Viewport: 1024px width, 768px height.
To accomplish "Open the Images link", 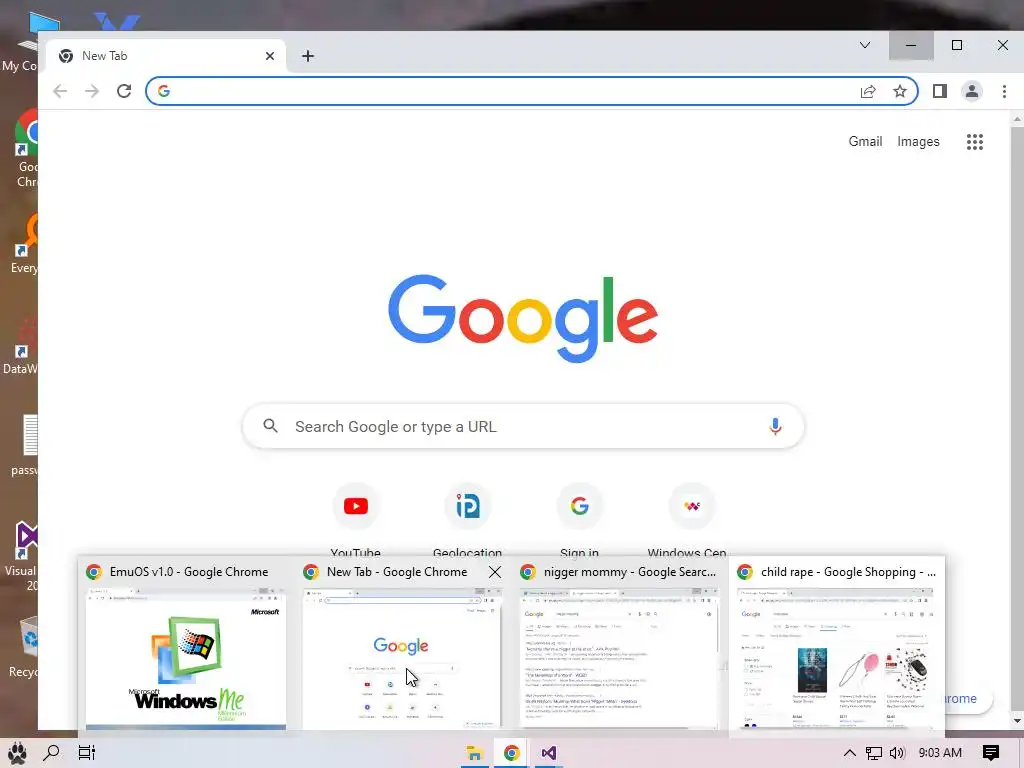I will [918, 142].
